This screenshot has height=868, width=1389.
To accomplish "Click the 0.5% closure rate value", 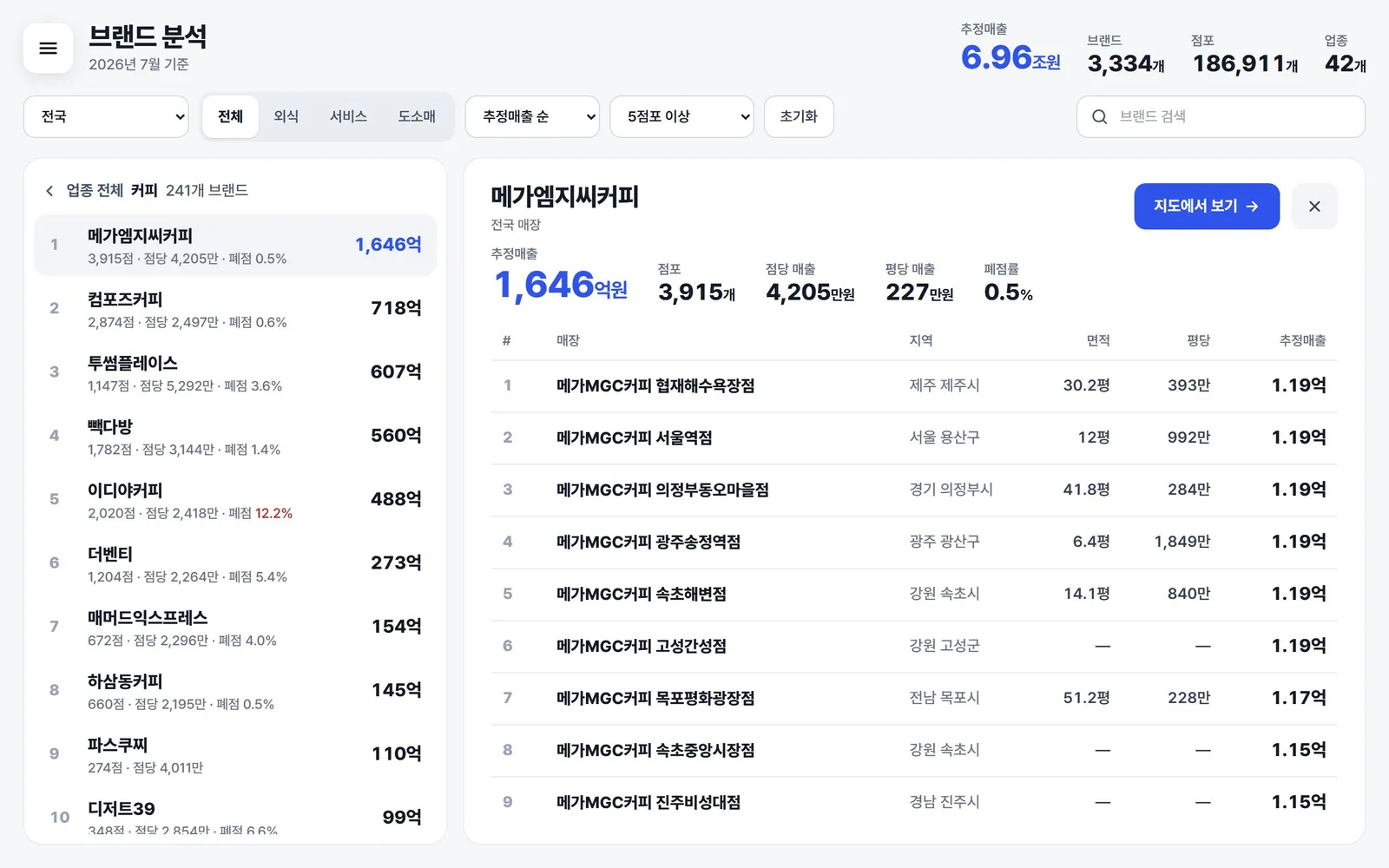I will click(1008, 293).
